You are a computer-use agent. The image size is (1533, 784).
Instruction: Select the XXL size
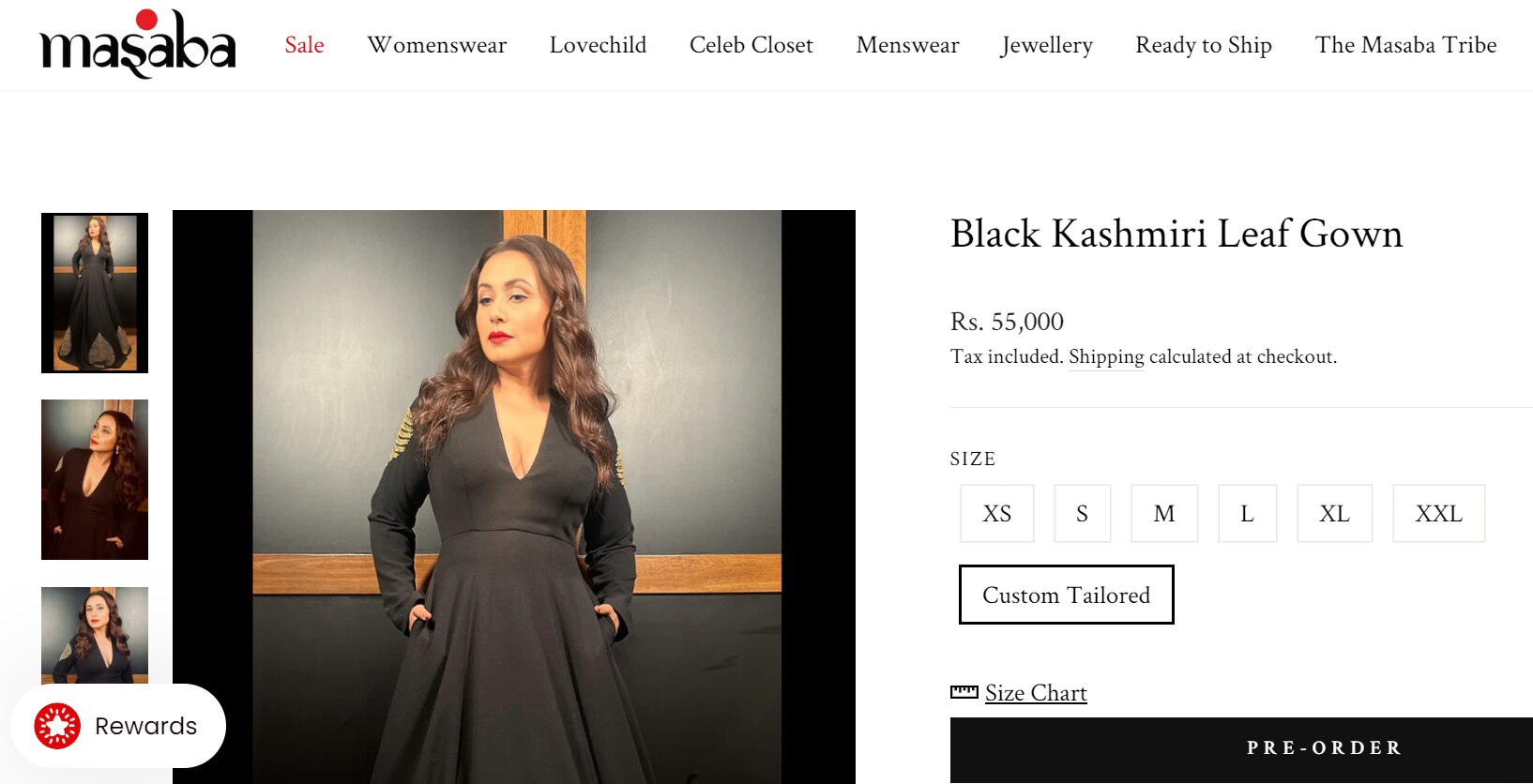point(1438,513)
